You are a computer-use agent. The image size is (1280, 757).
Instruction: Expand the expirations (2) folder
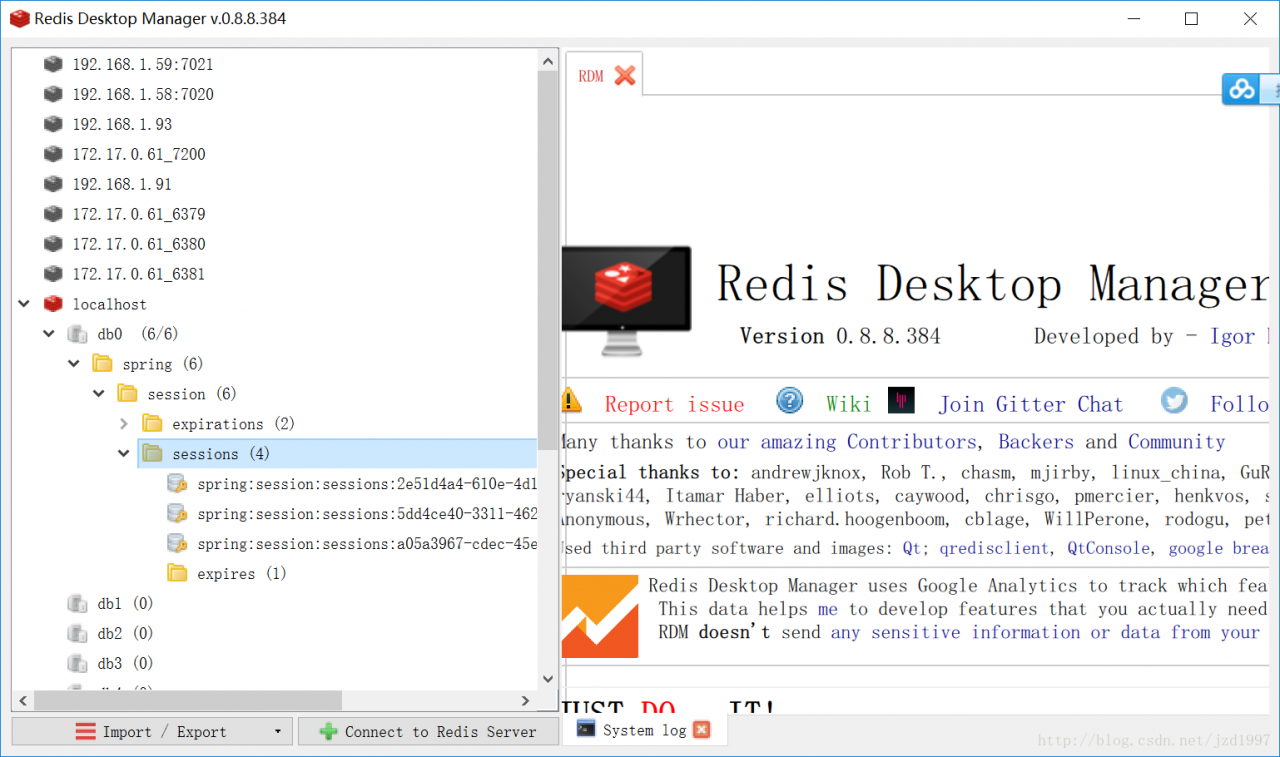pos(124,424)
